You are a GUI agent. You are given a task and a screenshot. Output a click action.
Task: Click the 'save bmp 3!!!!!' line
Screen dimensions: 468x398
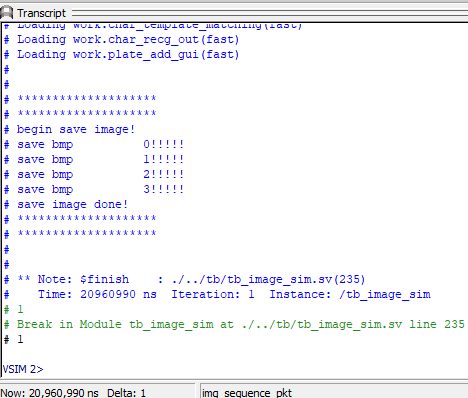[x=94, y=189]
